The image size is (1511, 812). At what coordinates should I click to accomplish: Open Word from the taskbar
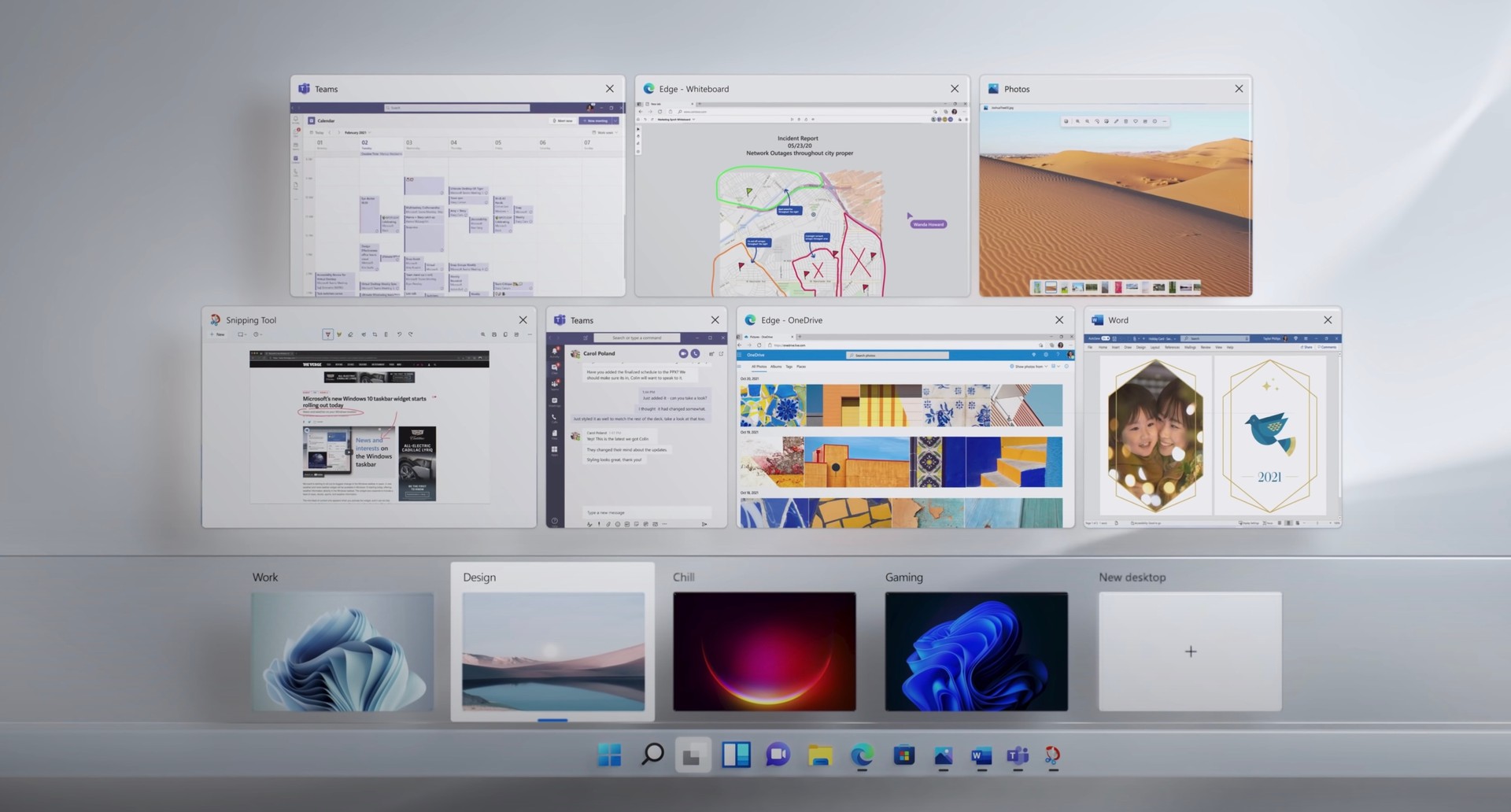[981, 755]
